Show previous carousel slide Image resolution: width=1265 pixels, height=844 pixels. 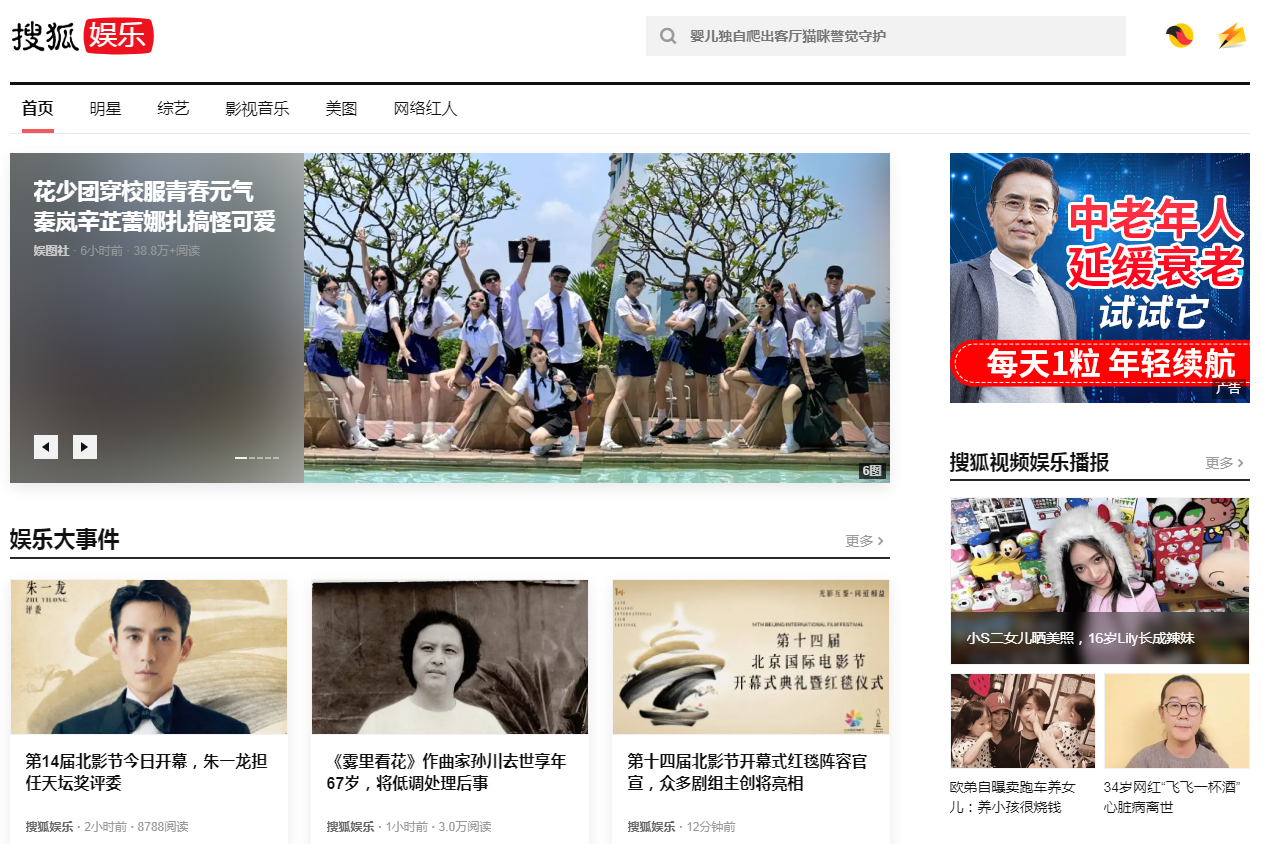point(46,447)
